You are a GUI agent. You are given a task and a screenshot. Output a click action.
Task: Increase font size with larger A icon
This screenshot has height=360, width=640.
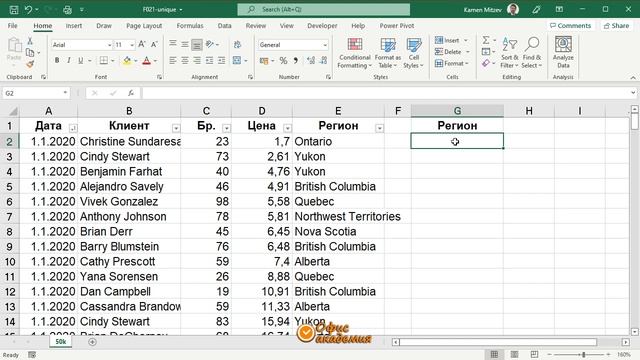(142, 44)
